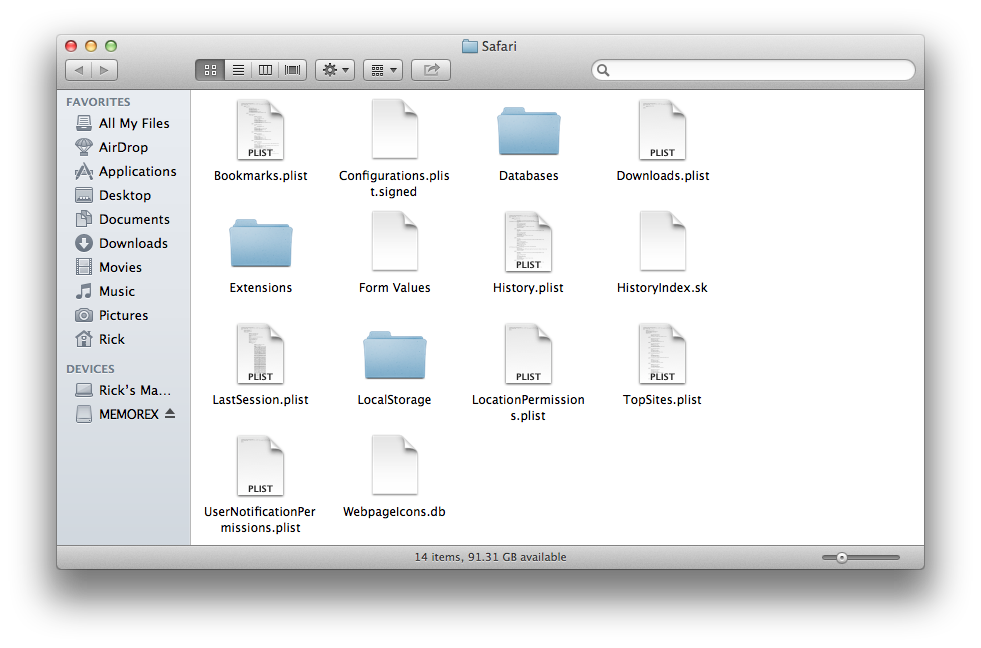Select the UserNotificationPermissions.plist file

[x=261, y=485]
